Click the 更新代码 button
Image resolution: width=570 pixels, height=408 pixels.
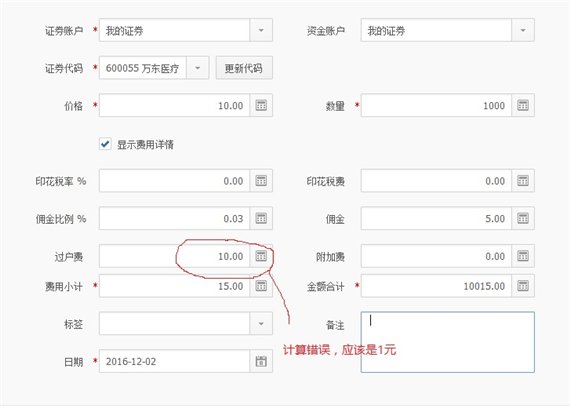[x=244, y=68]
